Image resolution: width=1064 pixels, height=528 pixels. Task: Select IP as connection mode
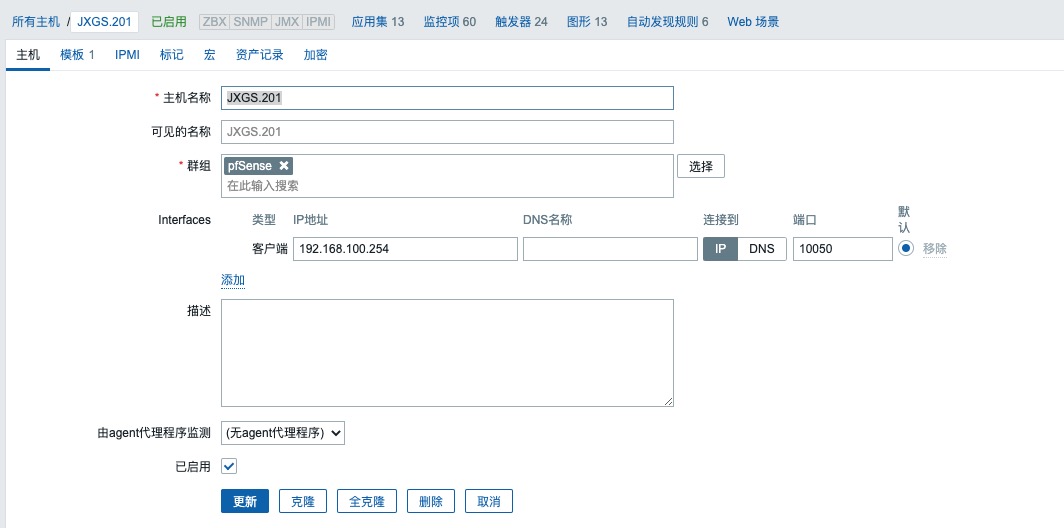click(x=720, y=249)
